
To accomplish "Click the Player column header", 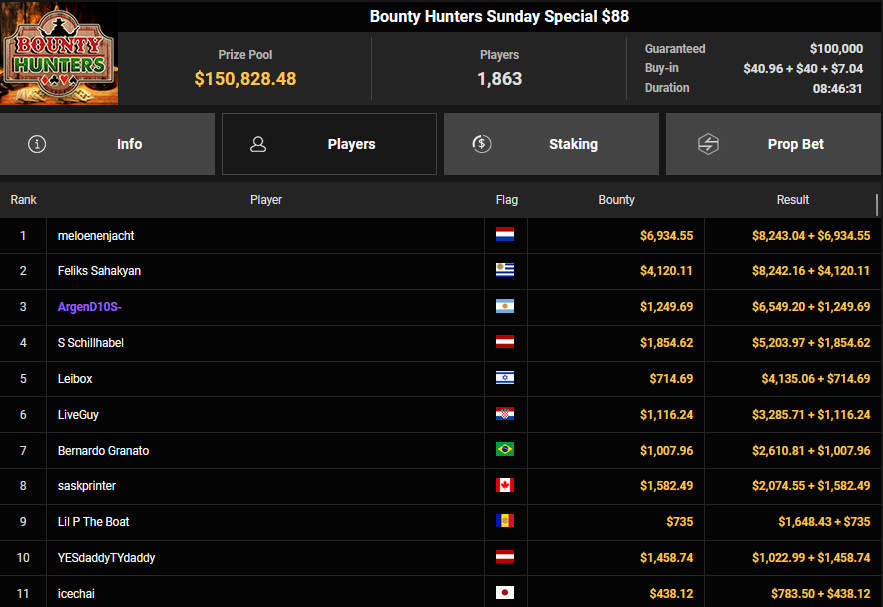I will click(265, 200).
